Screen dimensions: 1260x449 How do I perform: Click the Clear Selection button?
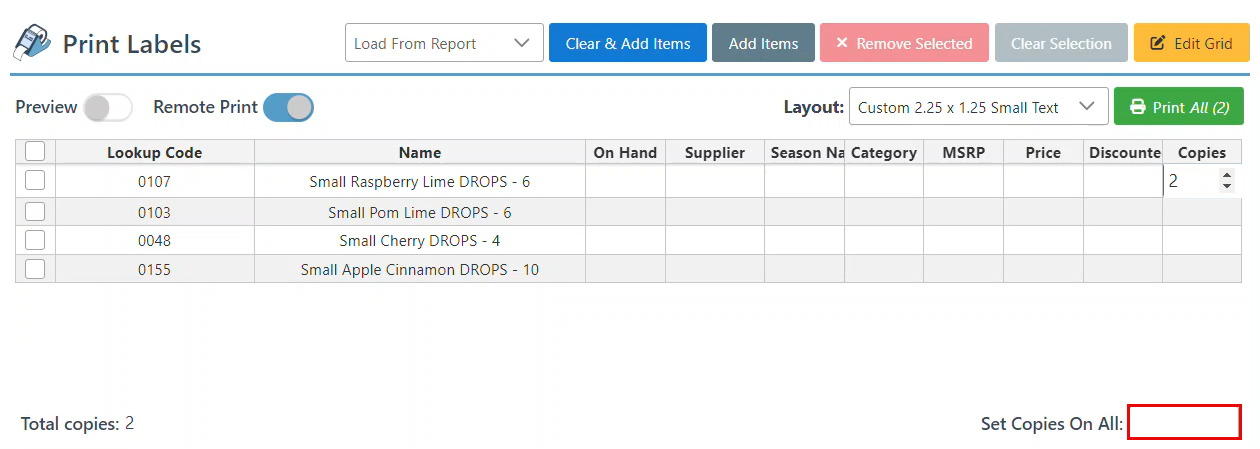tap(1061, 43)
